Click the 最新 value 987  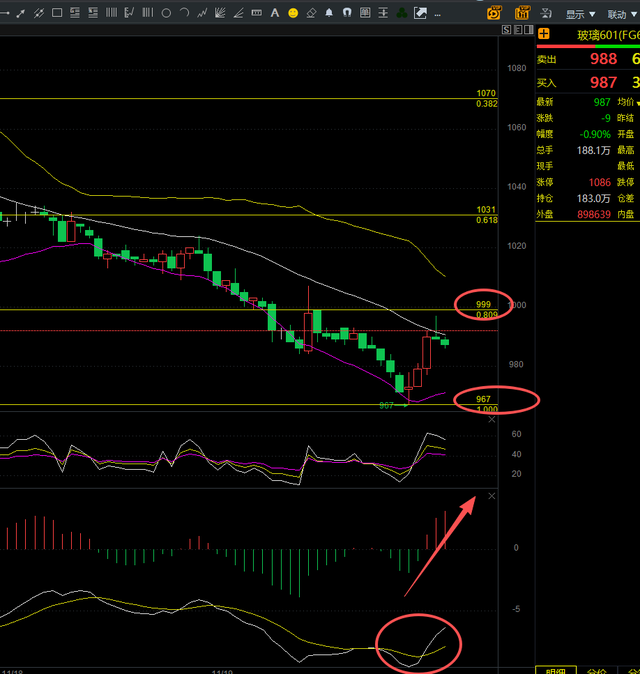(602, 102)
